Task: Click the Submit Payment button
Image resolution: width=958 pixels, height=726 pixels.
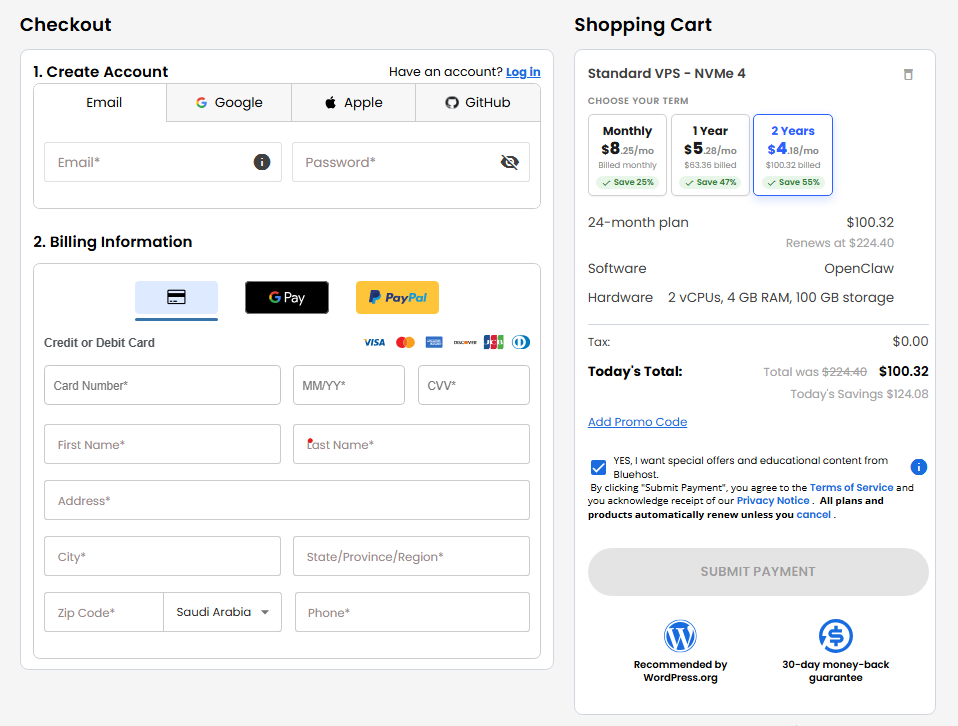Action: coord(758,572)
